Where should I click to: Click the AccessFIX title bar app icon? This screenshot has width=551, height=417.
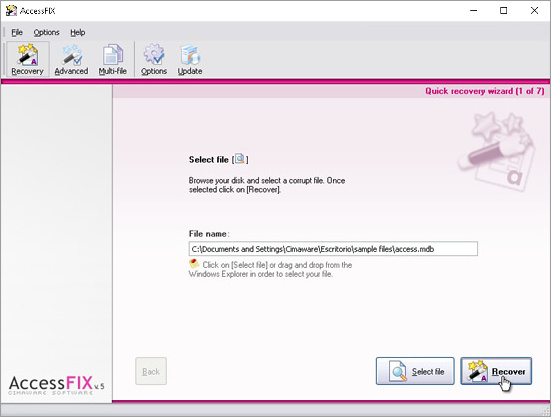point(11,11)
